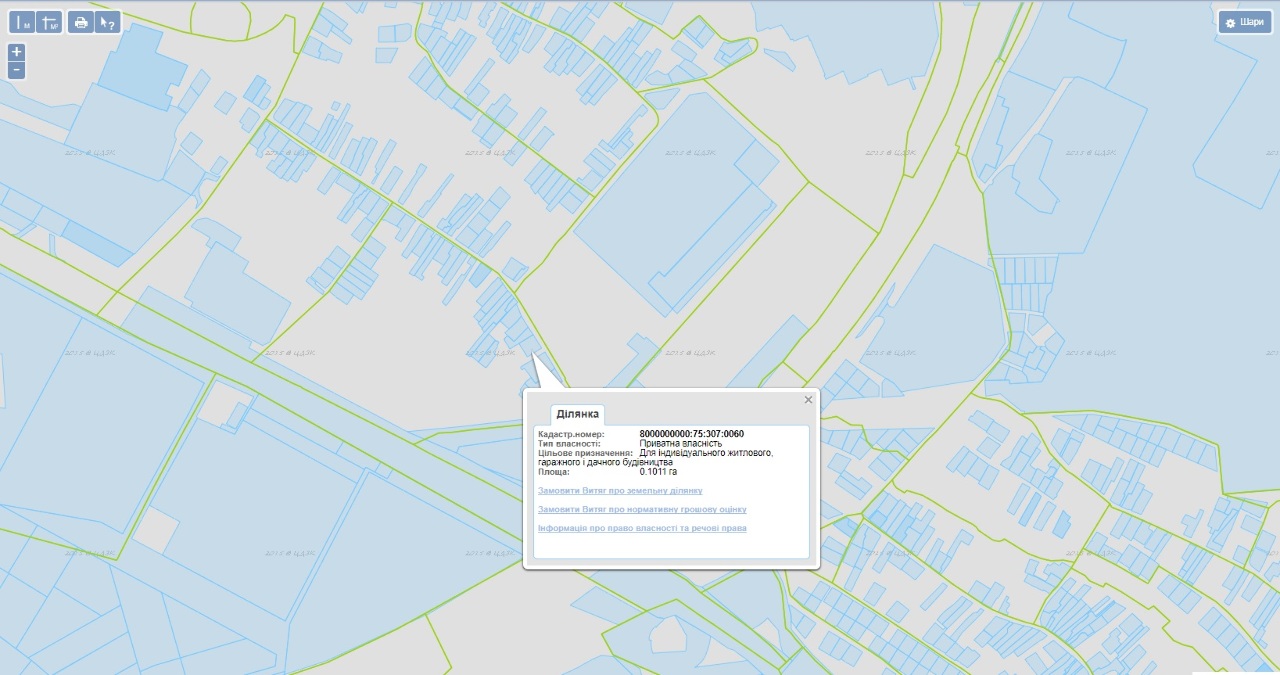Enable the identify cursor question-mark tool
Screen dimensions: 1280x675
tap(108, 22)
